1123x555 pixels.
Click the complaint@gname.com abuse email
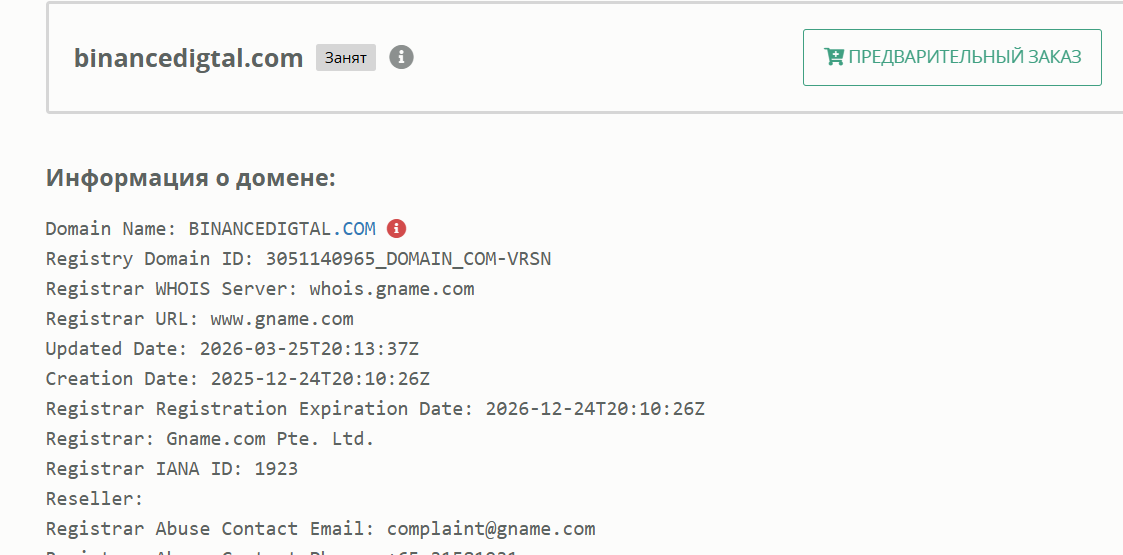tap(491, 529)
